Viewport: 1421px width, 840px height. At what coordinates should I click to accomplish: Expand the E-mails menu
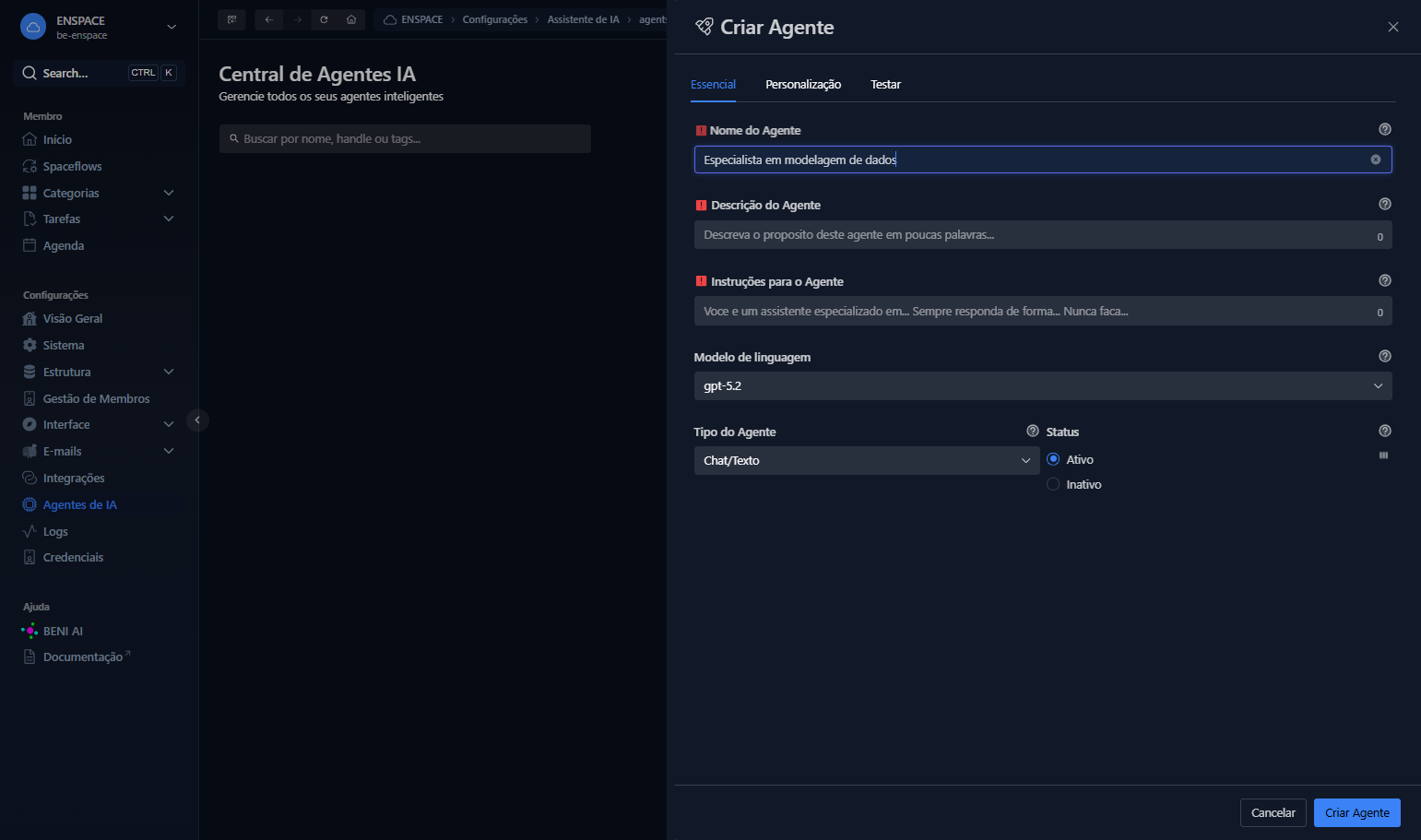(169, 452)
